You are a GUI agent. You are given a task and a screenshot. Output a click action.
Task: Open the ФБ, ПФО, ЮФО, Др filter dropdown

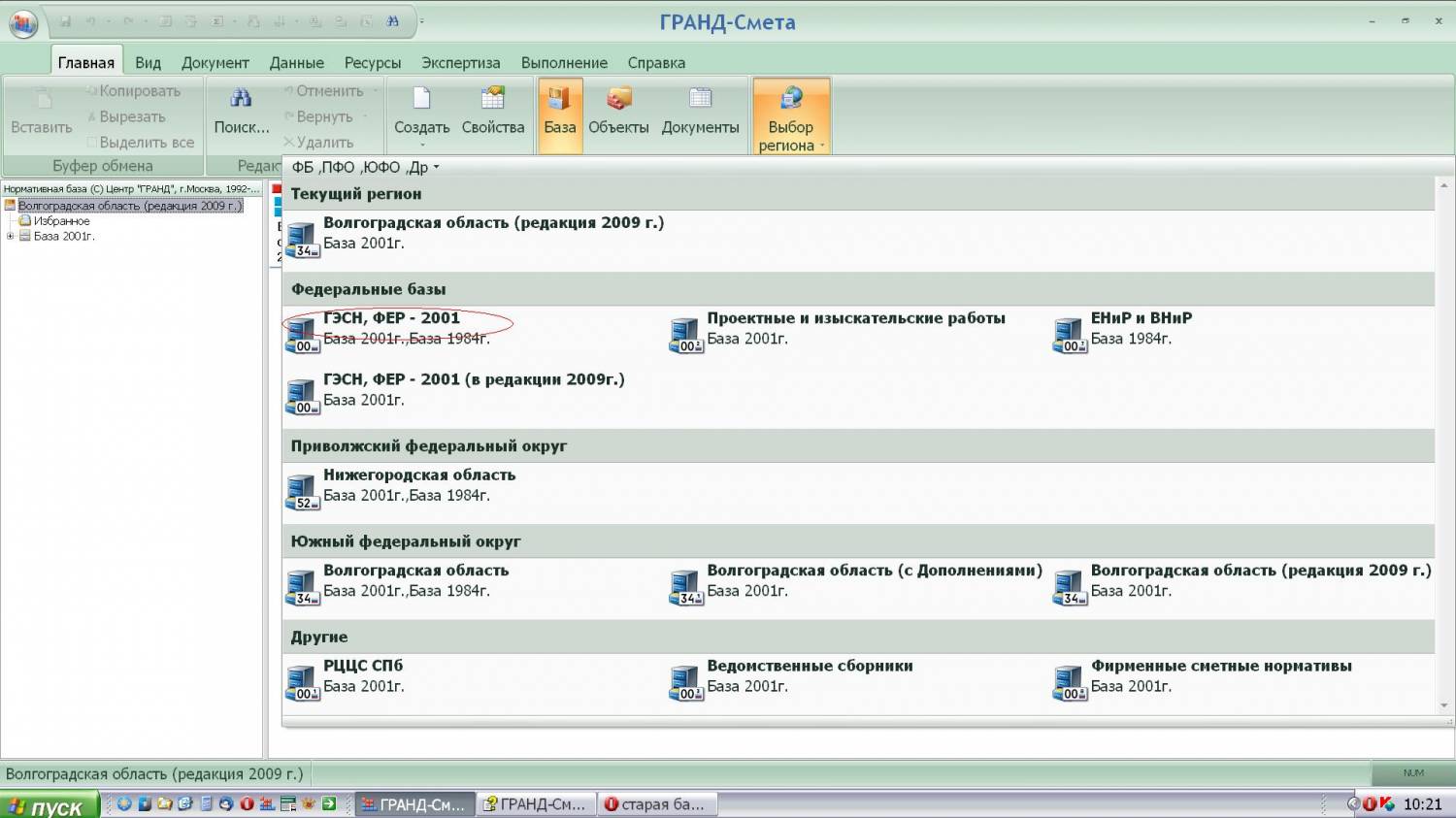(x=365, y=167)
